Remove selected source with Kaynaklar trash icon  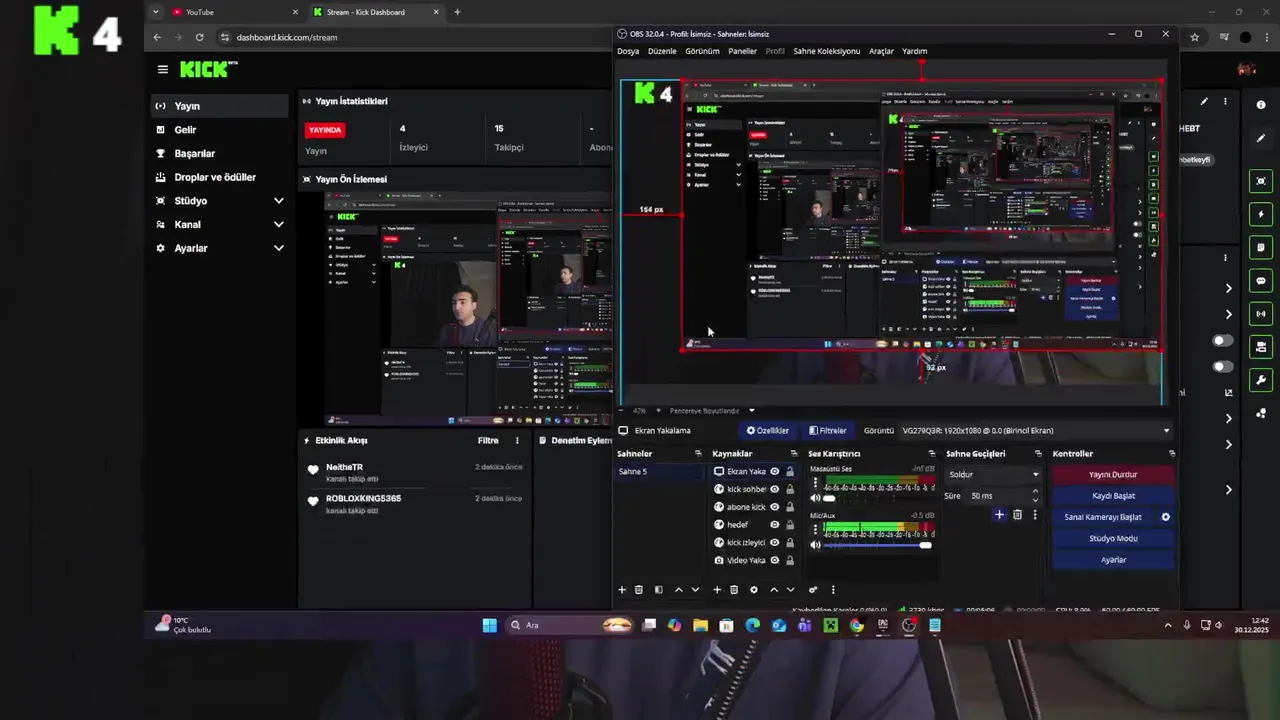click(x=734, y=590)
